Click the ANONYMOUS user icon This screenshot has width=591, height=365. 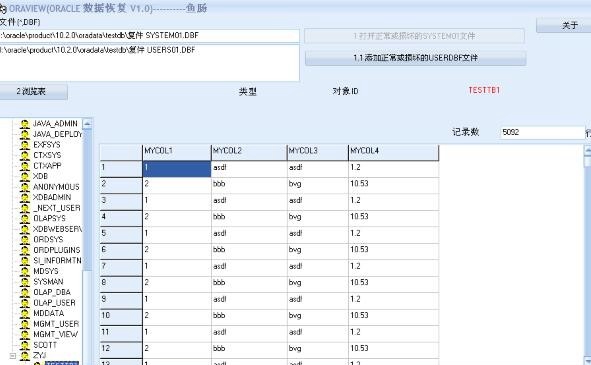(x=25, y=187)
